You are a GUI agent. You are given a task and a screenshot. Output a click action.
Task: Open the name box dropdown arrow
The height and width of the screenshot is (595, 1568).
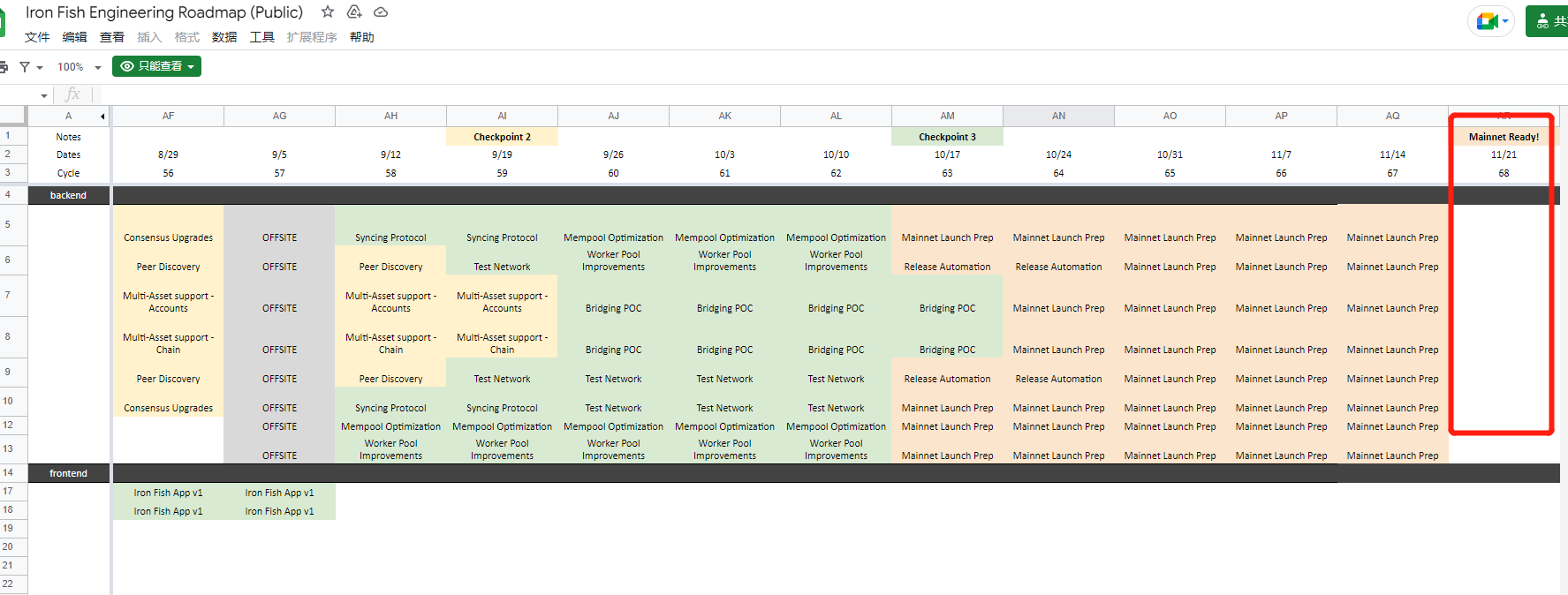point(44,95)
